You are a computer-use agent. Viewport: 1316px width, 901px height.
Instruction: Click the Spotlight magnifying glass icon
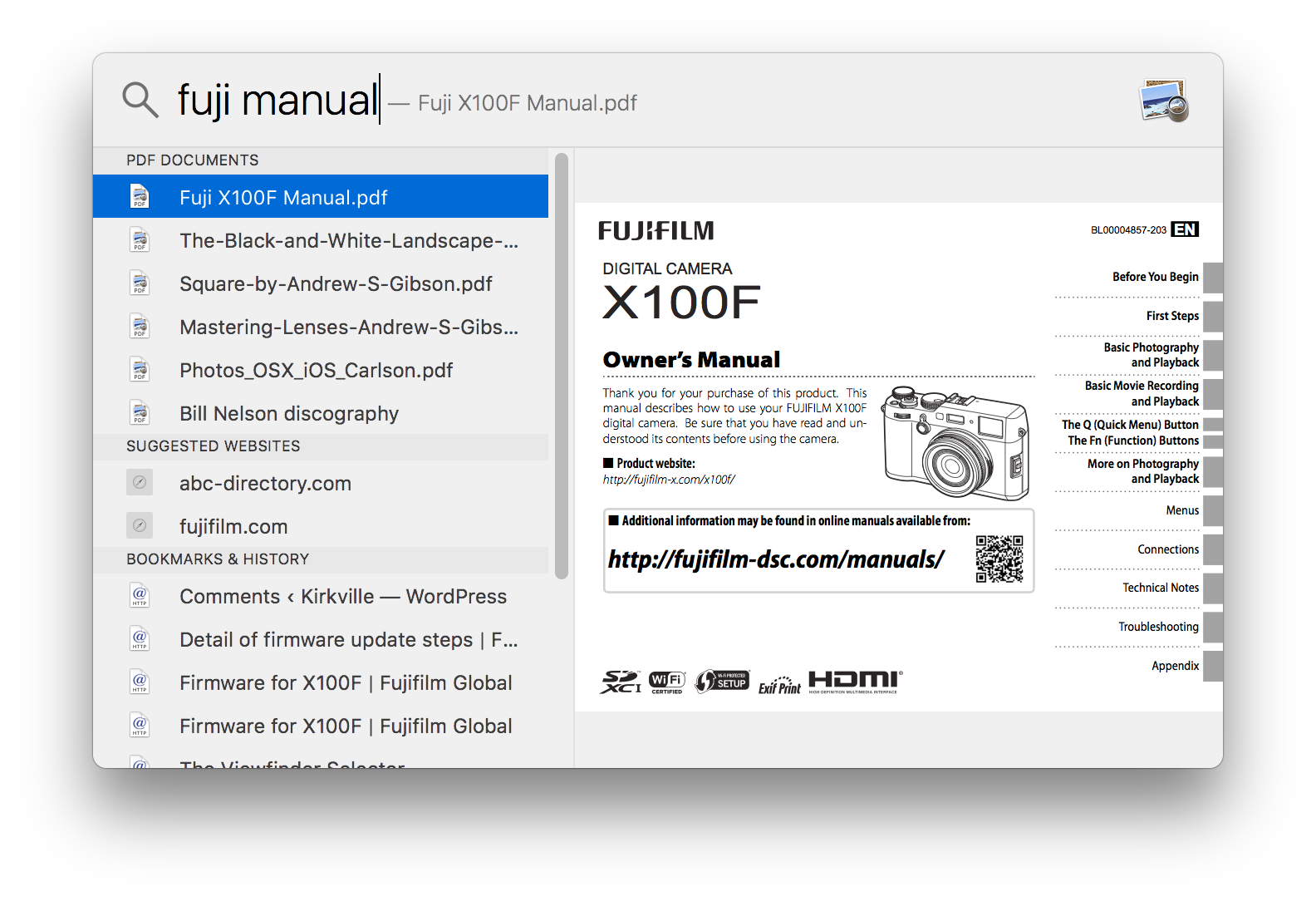click(140, 100)
